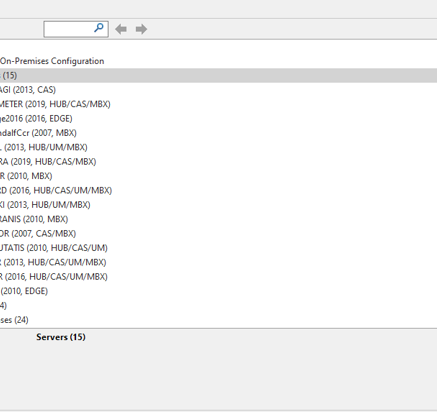The width and height of the screenshot is (437, 412).
Task: Select the On-Premises Configuration node
Action: pos(52,61)
